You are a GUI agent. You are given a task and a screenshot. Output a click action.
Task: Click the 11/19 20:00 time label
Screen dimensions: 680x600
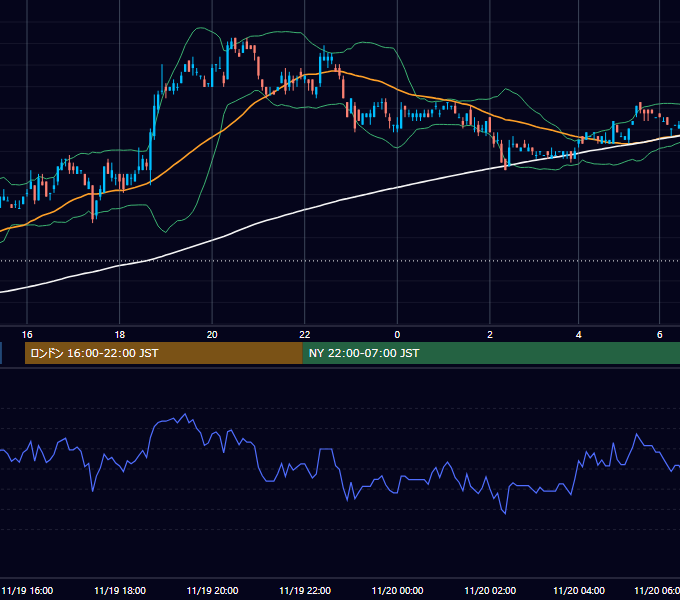[212, 590]
